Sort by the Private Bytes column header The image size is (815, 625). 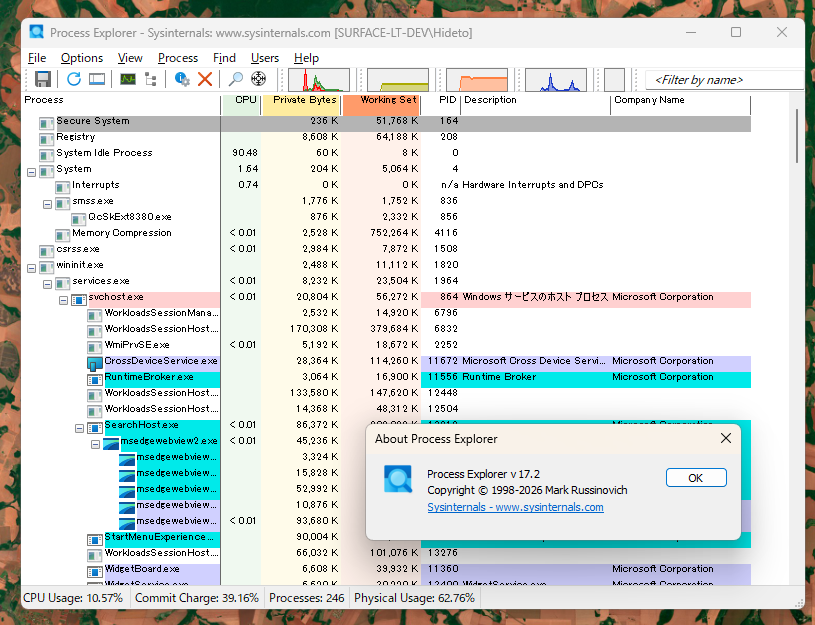(x=301, y=104)
